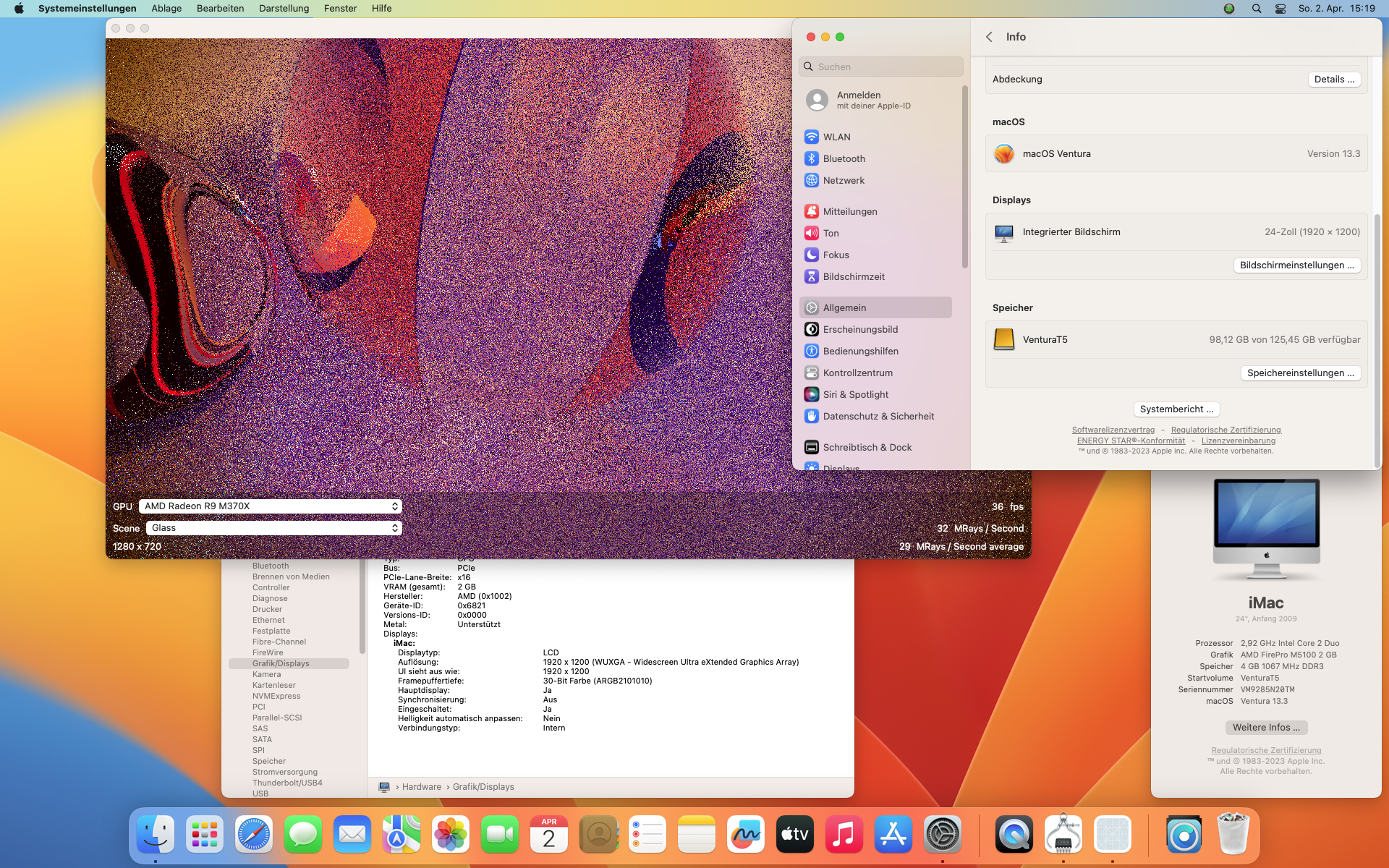The width and height of the screenshot is (1389, 868).
Task: Open the Darstellung menu
Action: [284, 9]
